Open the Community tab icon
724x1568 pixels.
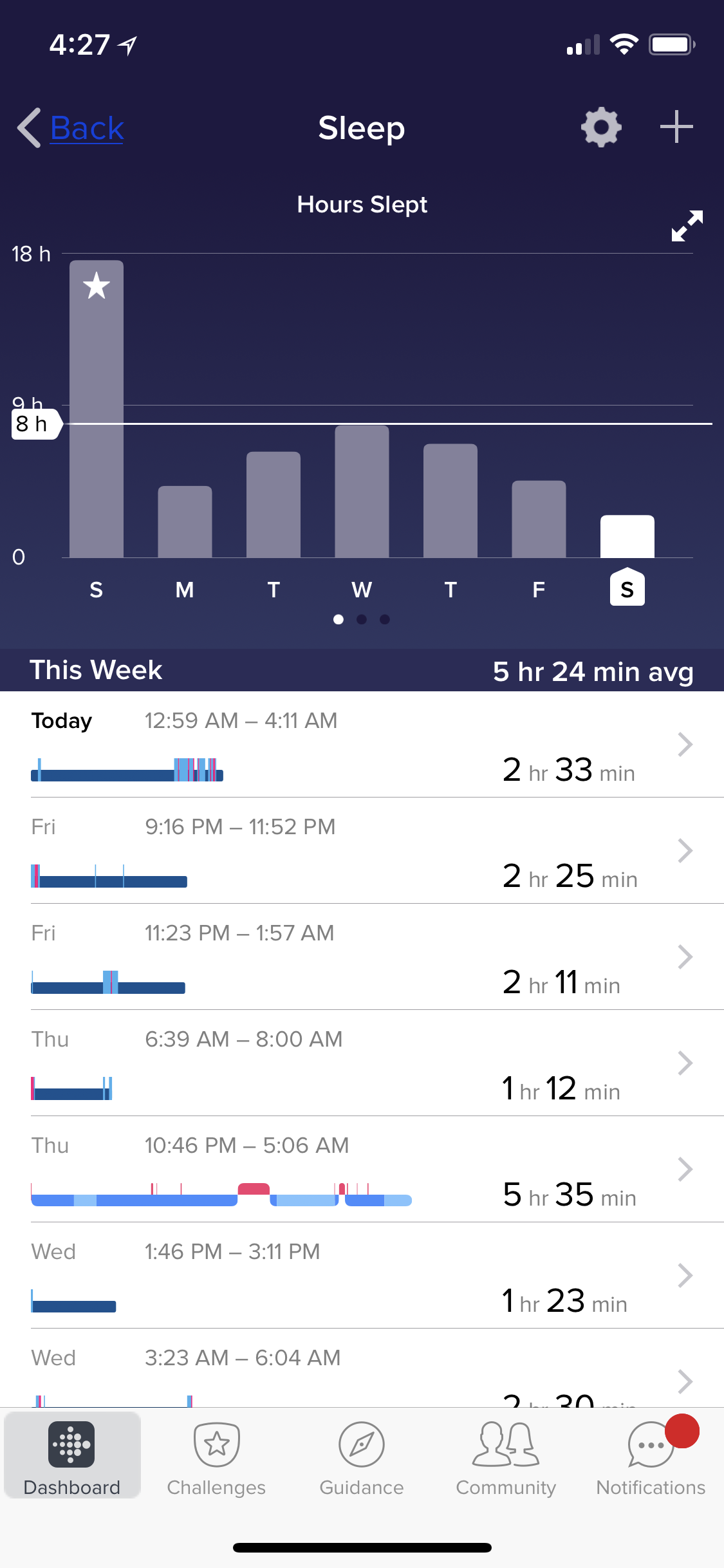tap(506, 1457)
